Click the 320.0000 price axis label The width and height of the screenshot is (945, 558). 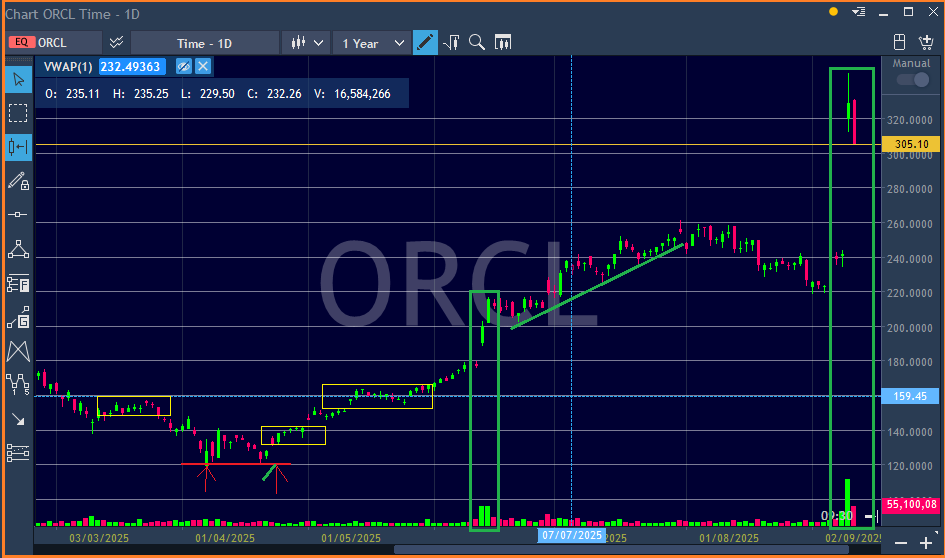[x=909, y=120]
